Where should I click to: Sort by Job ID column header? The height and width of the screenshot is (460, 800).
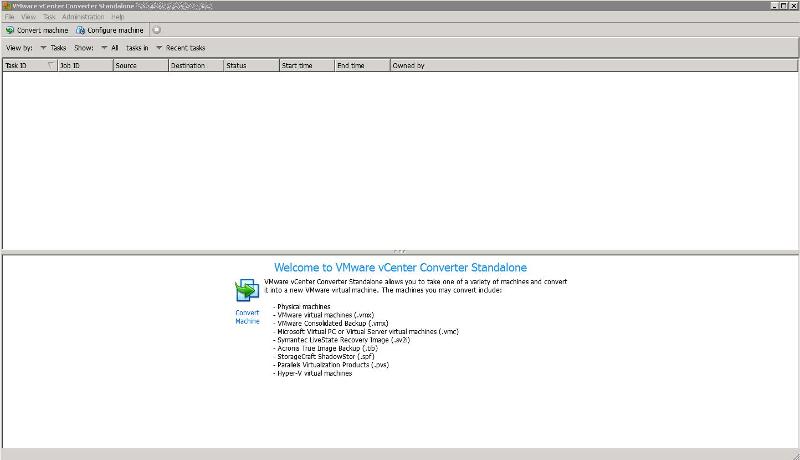coord(85,65)
